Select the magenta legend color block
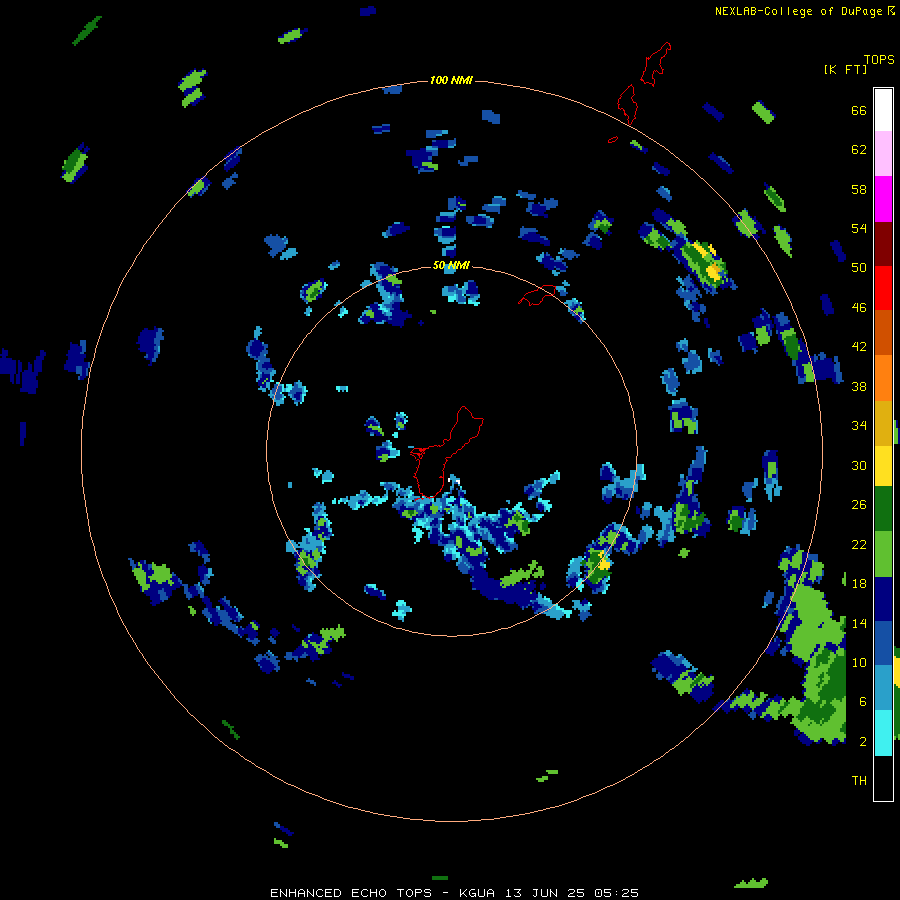The height and width of the screenshot is (900, 900). [x=883, y=199]
